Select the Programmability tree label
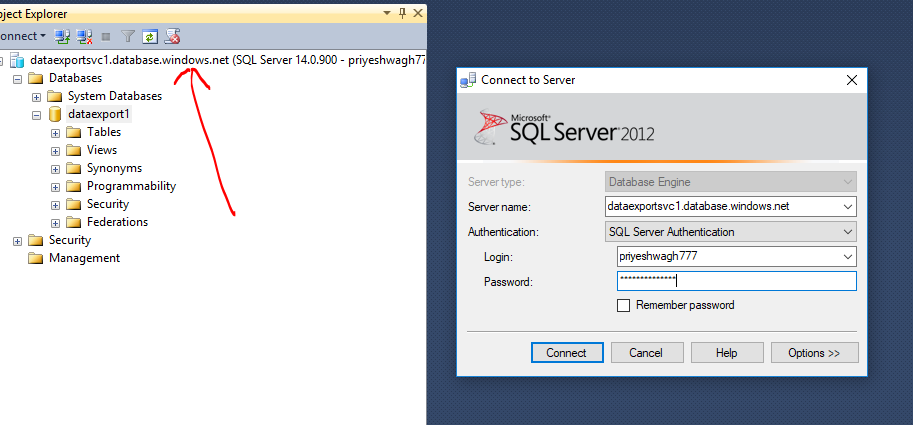 pos(132,186)
